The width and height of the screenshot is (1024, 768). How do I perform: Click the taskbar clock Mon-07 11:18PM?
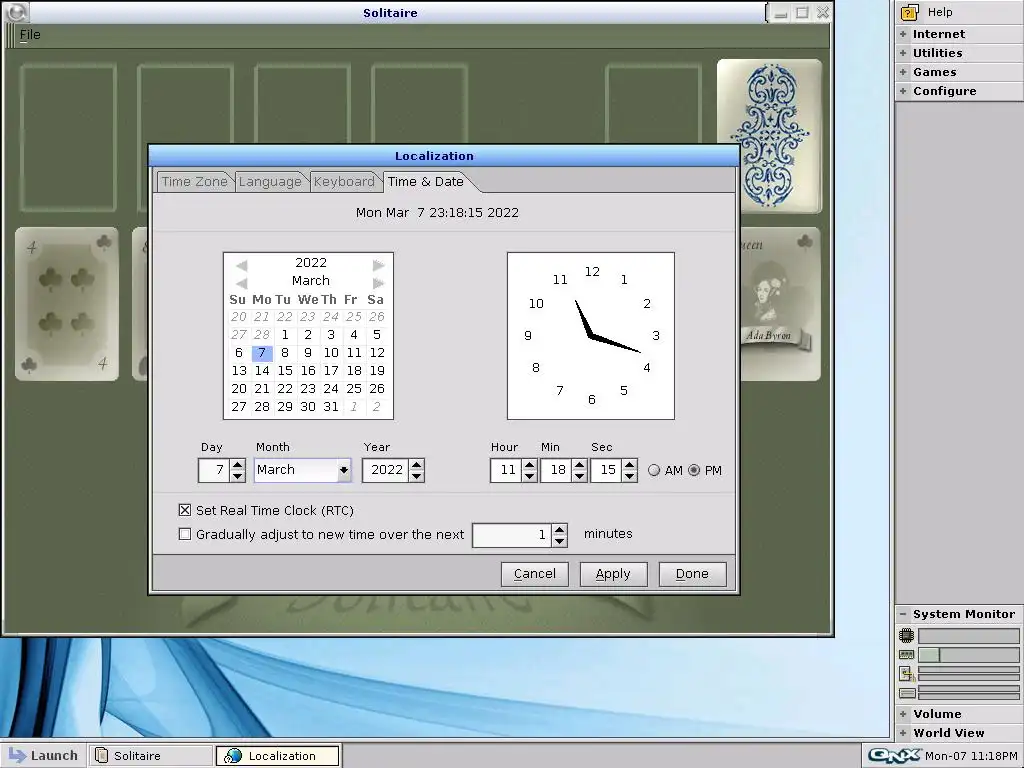point(970,756)
